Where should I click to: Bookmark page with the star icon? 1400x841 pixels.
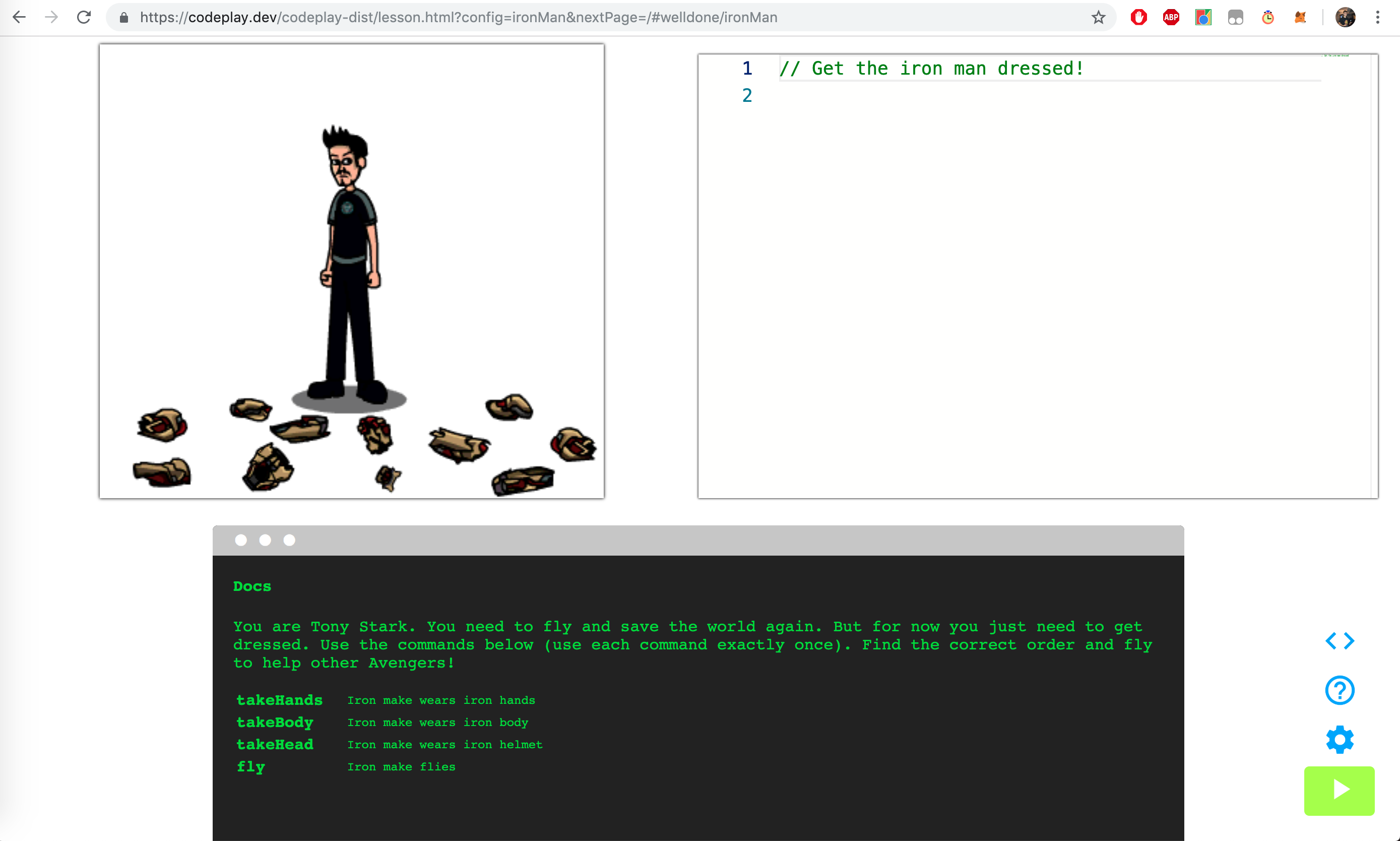click(1098, 18)
